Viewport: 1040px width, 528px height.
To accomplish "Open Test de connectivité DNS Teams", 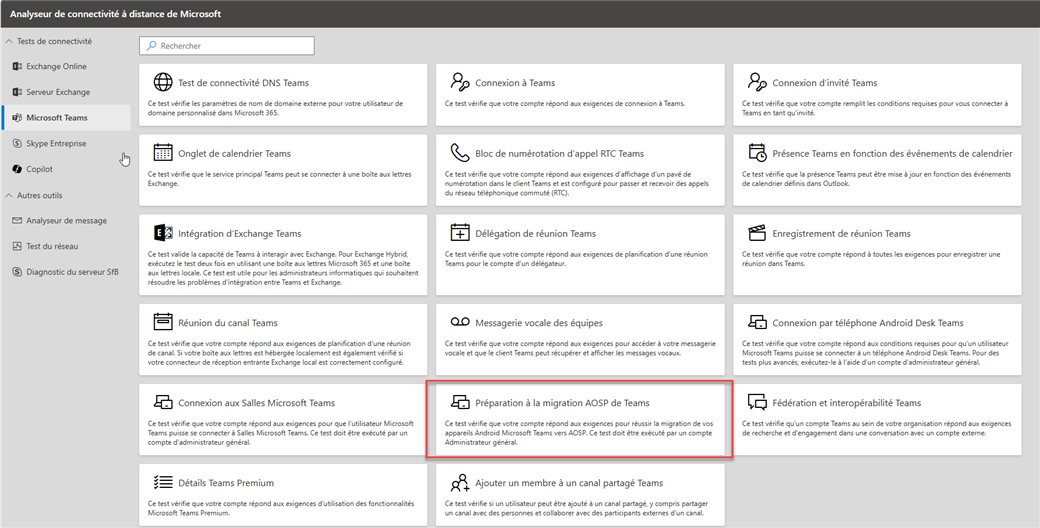I will click(283, 95).
